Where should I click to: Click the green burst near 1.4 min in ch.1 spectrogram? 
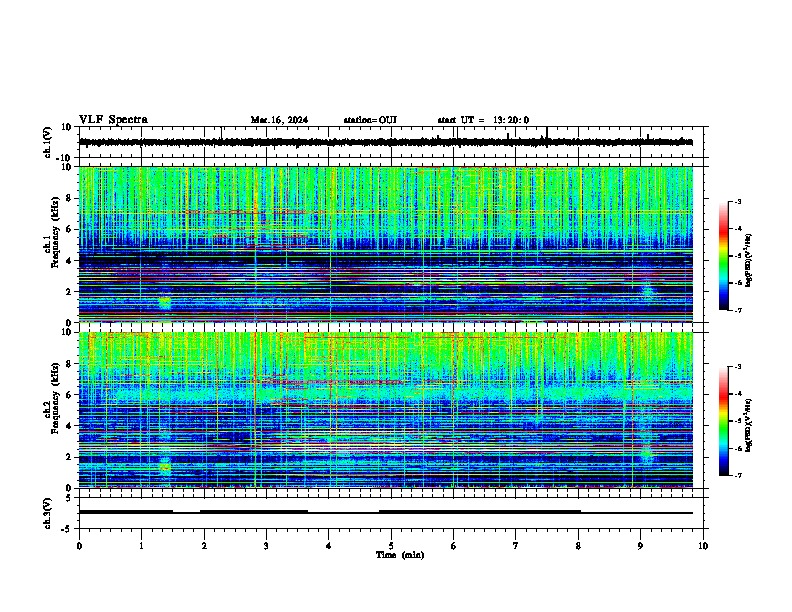[x=165, y=303]
